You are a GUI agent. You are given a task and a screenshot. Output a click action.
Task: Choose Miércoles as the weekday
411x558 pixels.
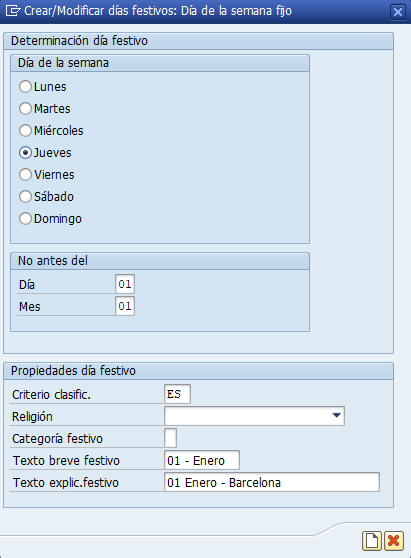click(x=25, y=131)
